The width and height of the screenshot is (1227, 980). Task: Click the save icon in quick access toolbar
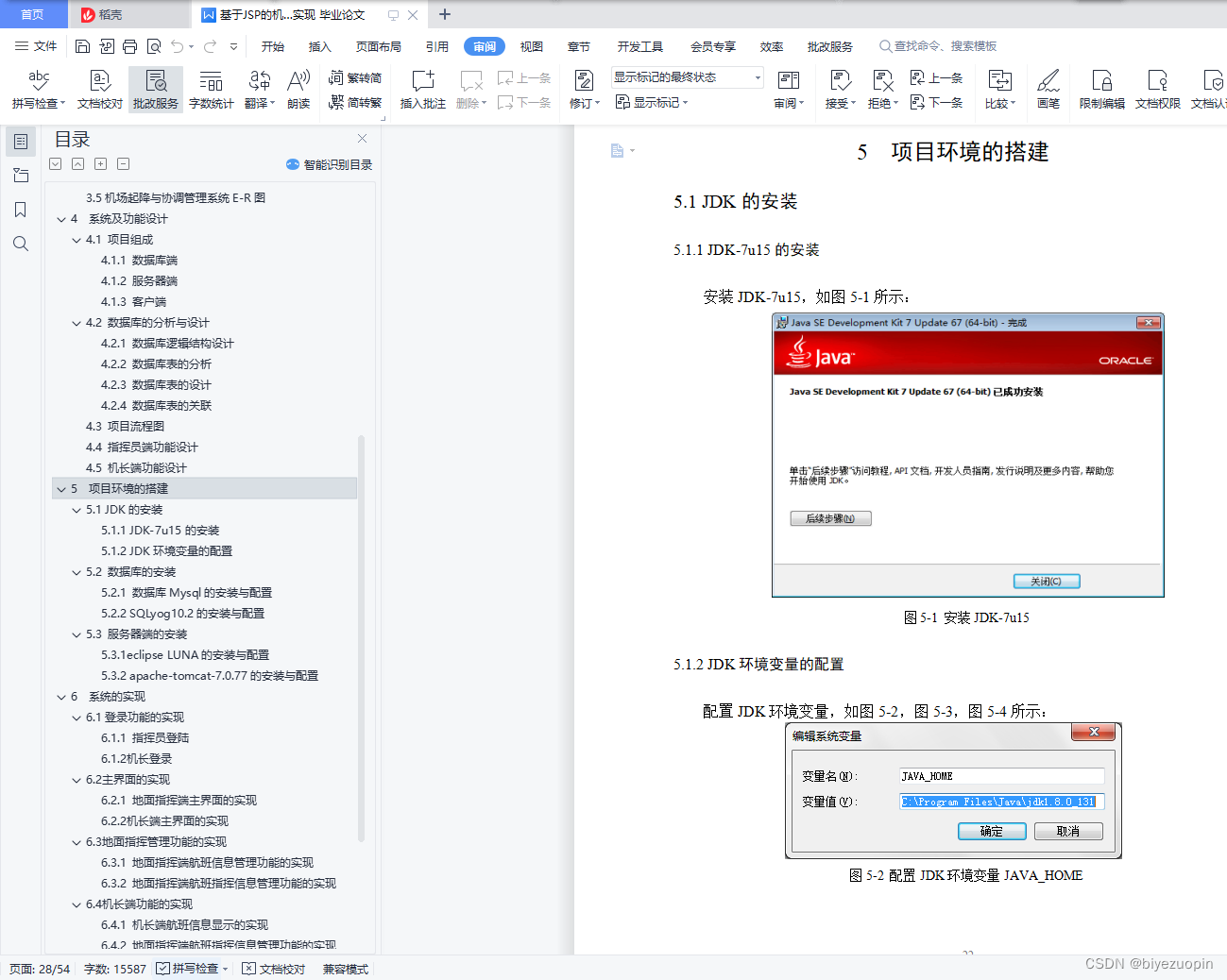(82, 46)
